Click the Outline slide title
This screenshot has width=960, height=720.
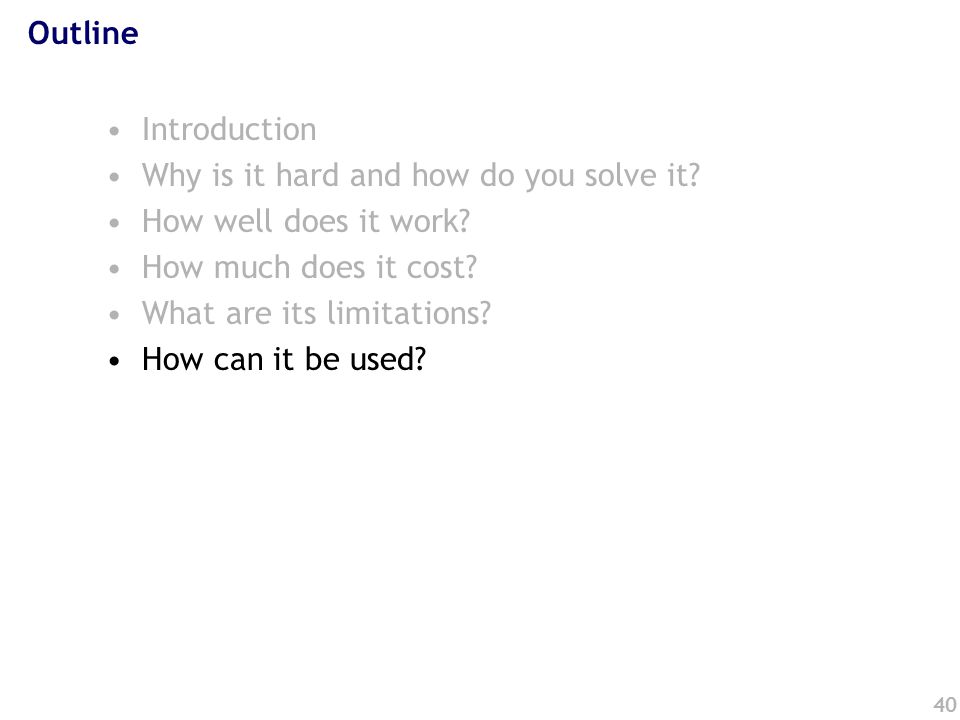[83, 33]
